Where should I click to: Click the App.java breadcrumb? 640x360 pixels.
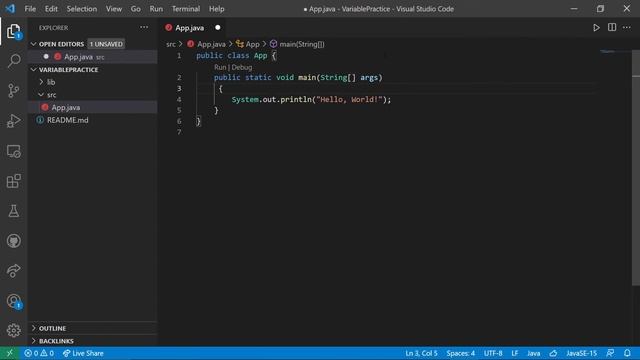click(x=207, y=44)
